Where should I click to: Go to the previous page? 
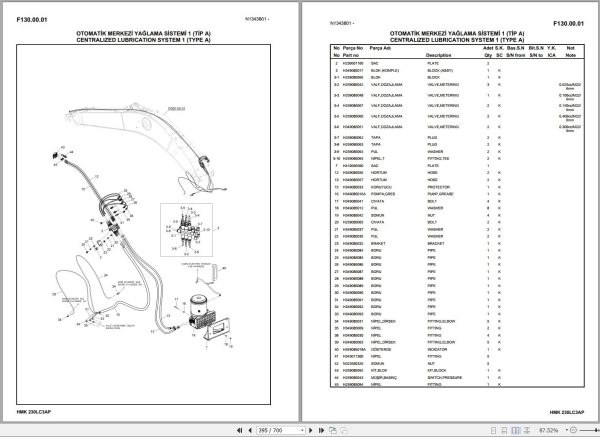(x=250, y=430)
